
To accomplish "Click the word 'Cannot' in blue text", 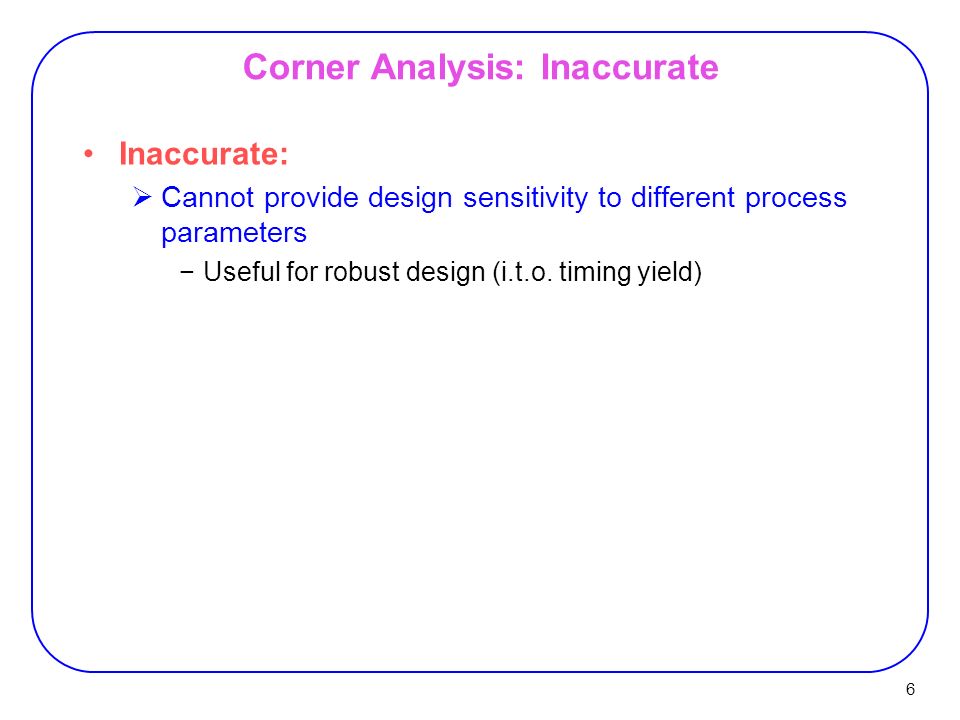I will pos(208,197).
